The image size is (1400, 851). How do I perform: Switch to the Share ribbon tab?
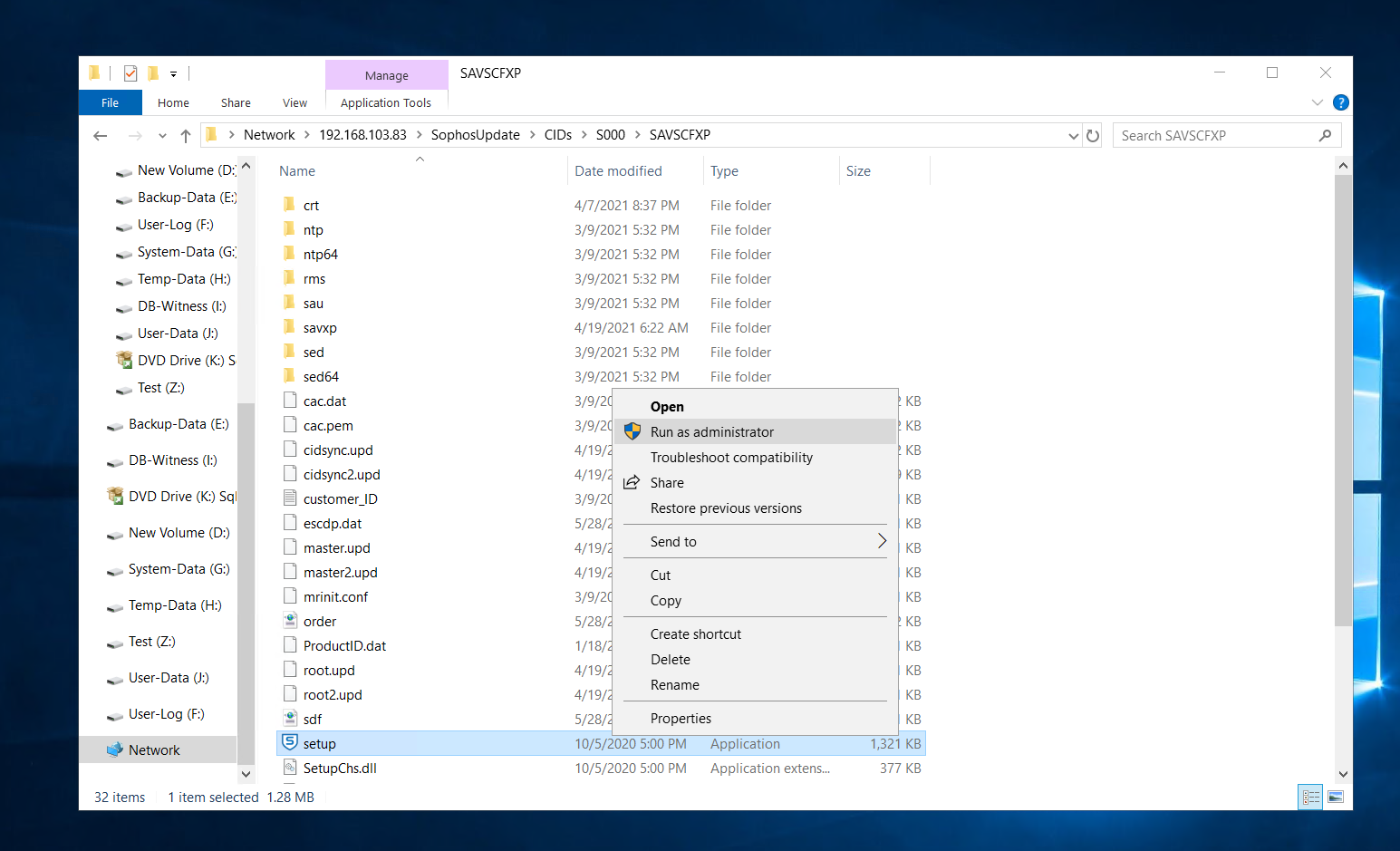coord(236,102)
